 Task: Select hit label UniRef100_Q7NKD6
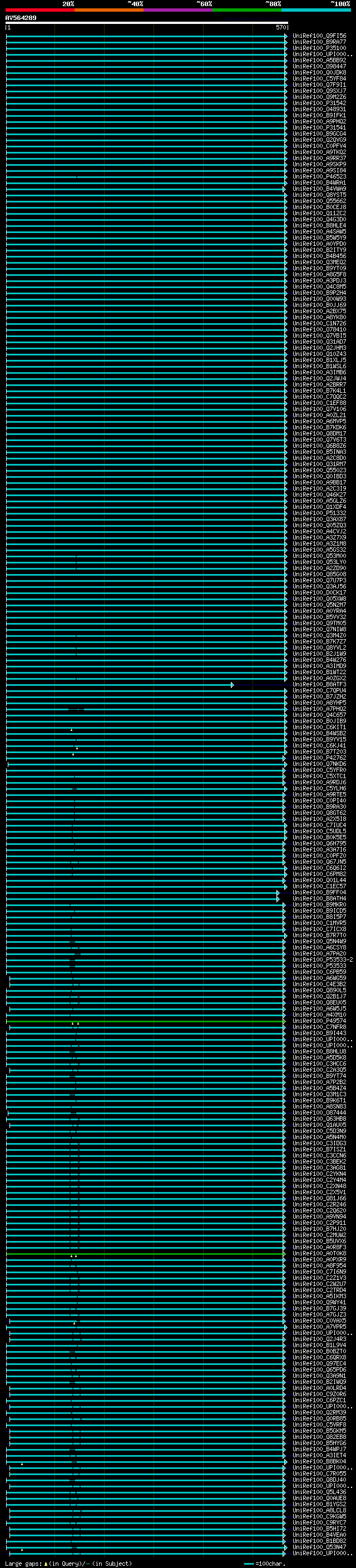(319, 764)
